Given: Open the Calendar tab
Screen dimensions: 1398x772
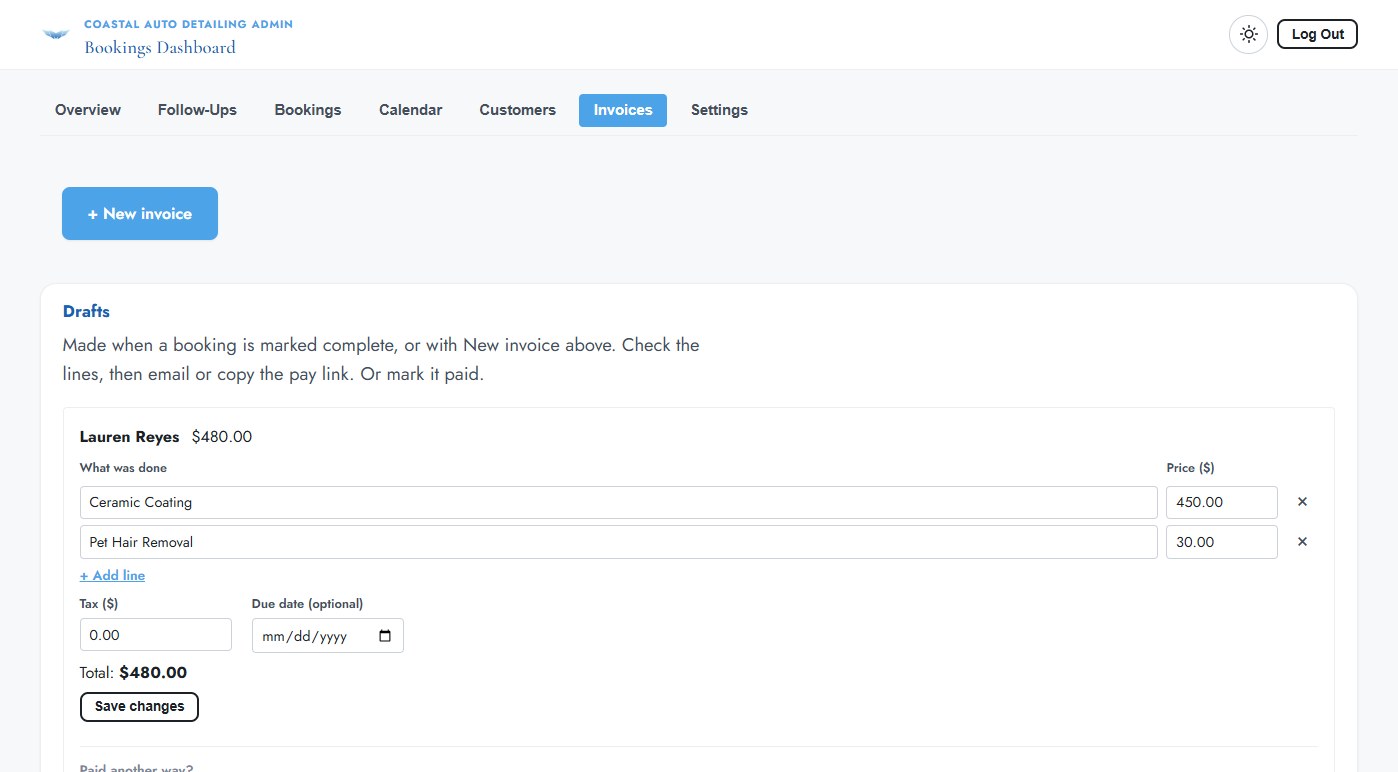Looking at the screenshot, I should (410, 110).
